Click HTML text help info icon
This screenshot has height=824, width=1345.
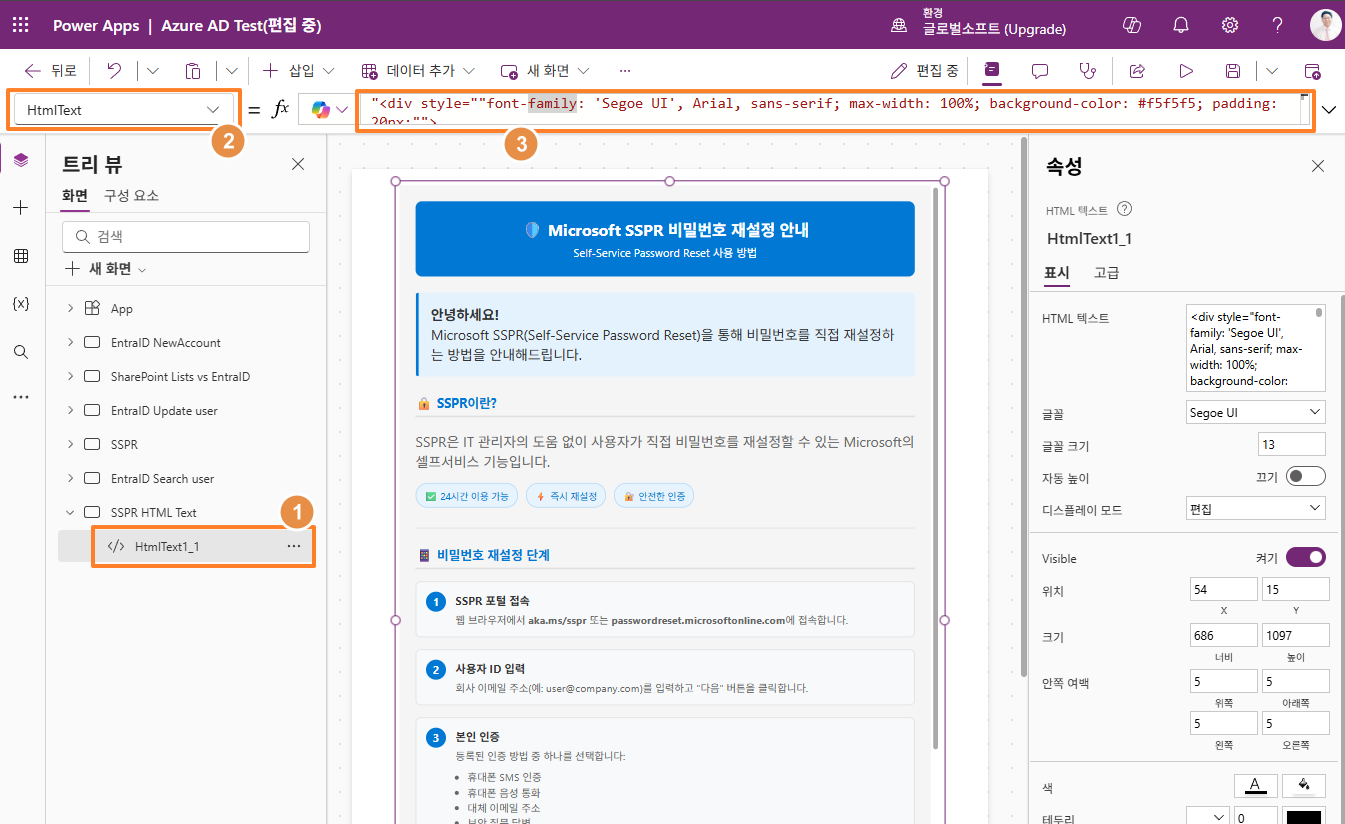point(1124,209)
